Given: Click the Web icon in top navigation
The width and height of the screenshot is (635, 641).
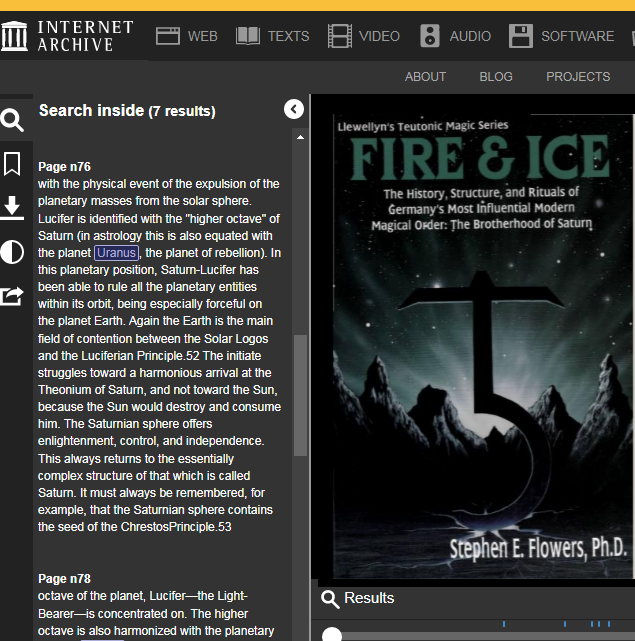Looking at the screenshot, I should [x=168, y=36].
